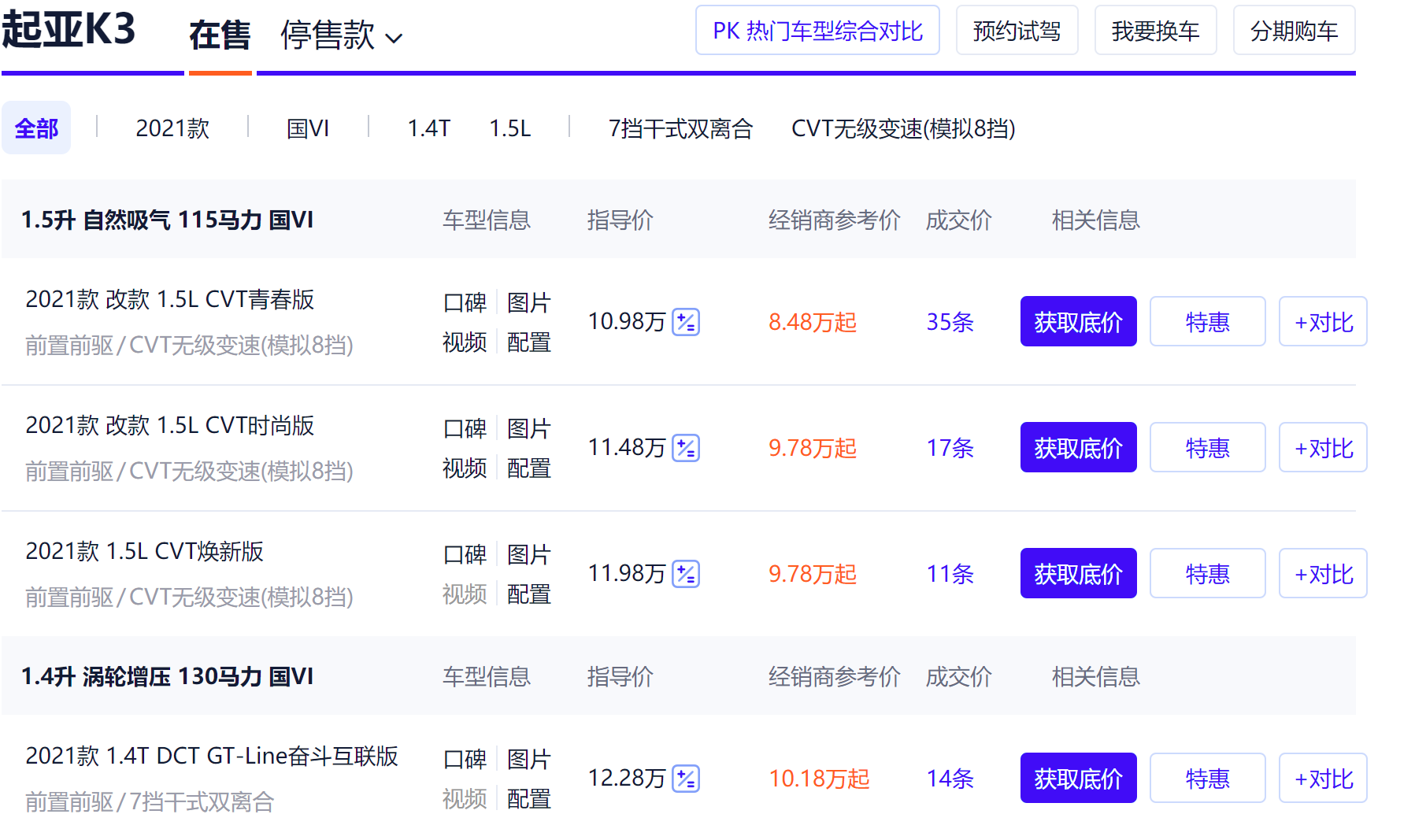Open 口碑 for CVT青春版

click(x=465, y=302)
